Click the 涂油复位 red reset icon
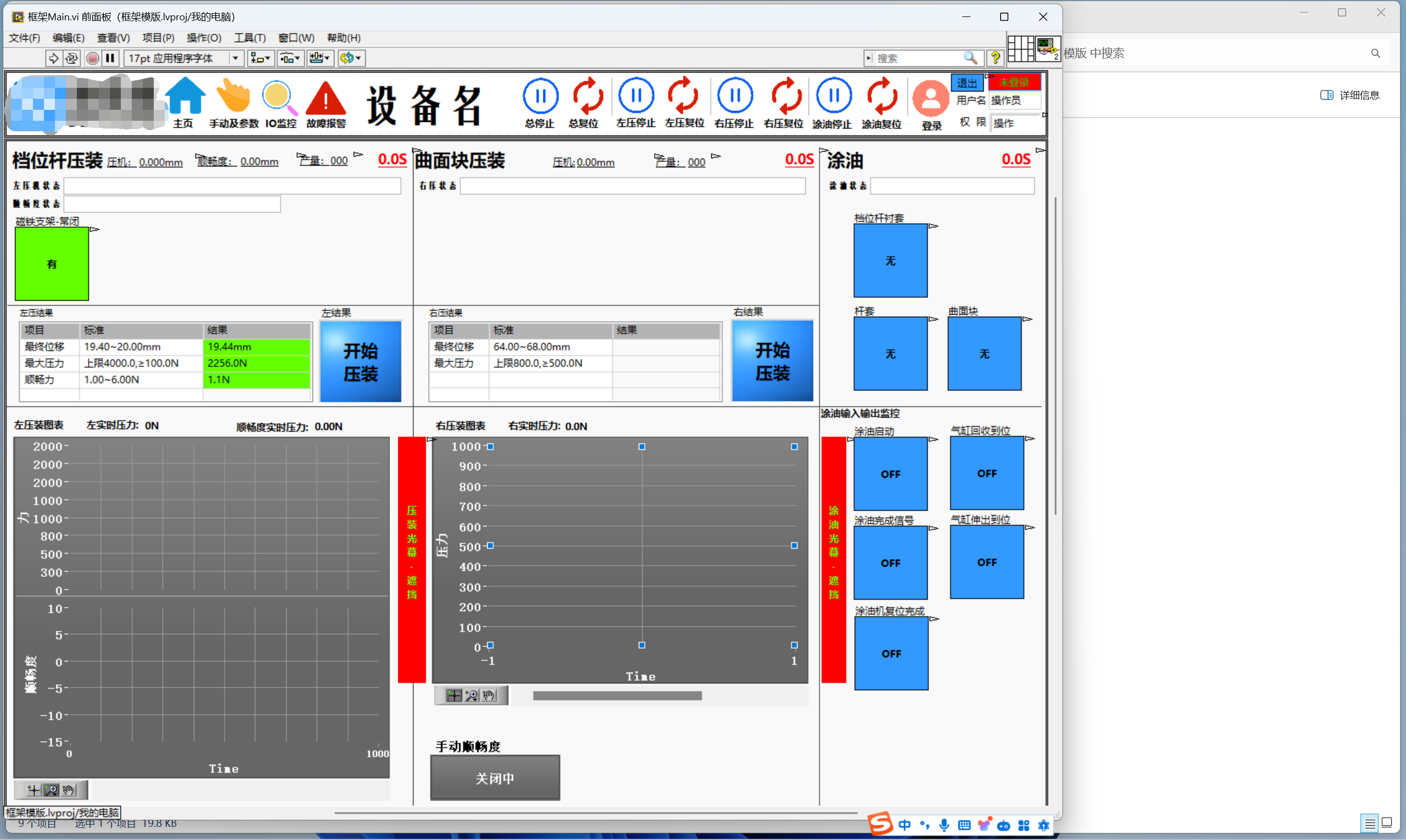1406x840 pixels. point(882,96)
